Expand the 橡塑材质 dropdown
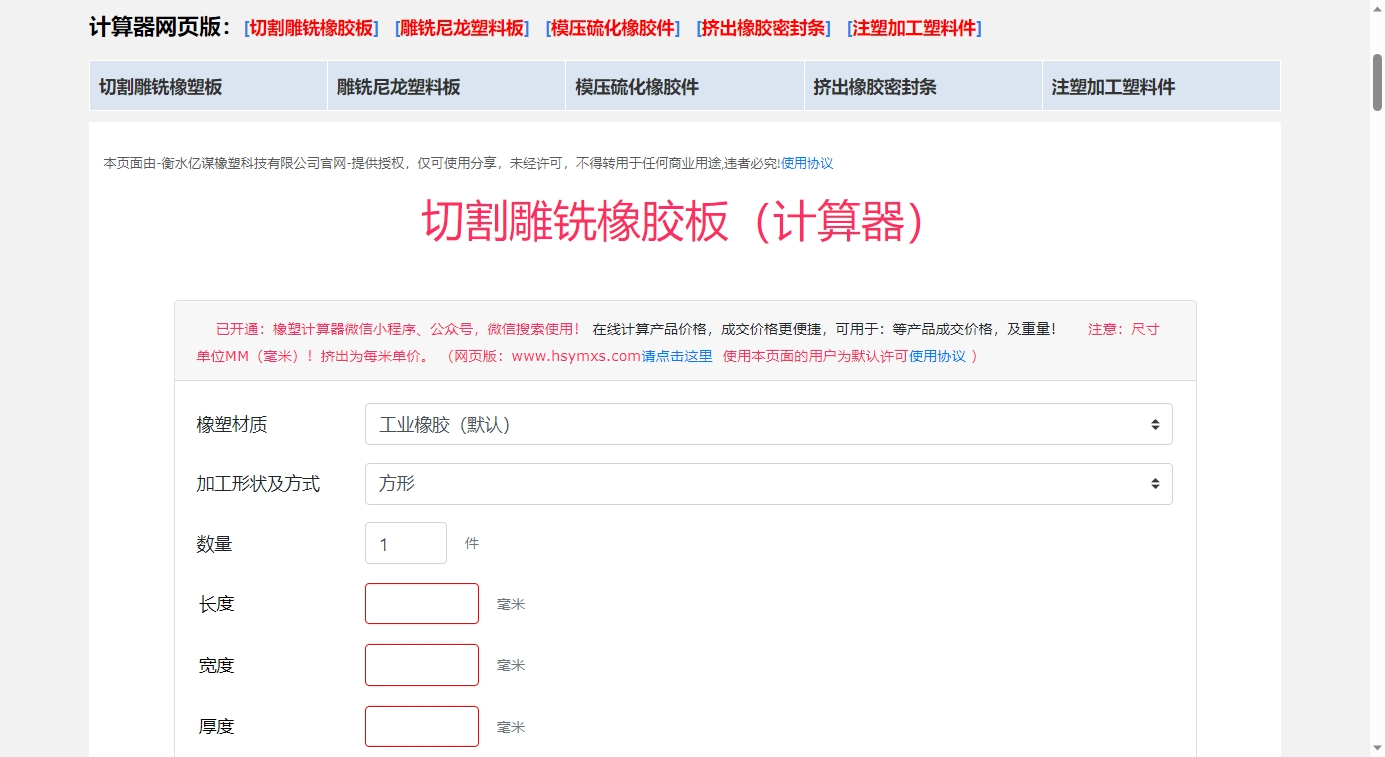This screenshot has height=757, width=1385. (768, 424)
